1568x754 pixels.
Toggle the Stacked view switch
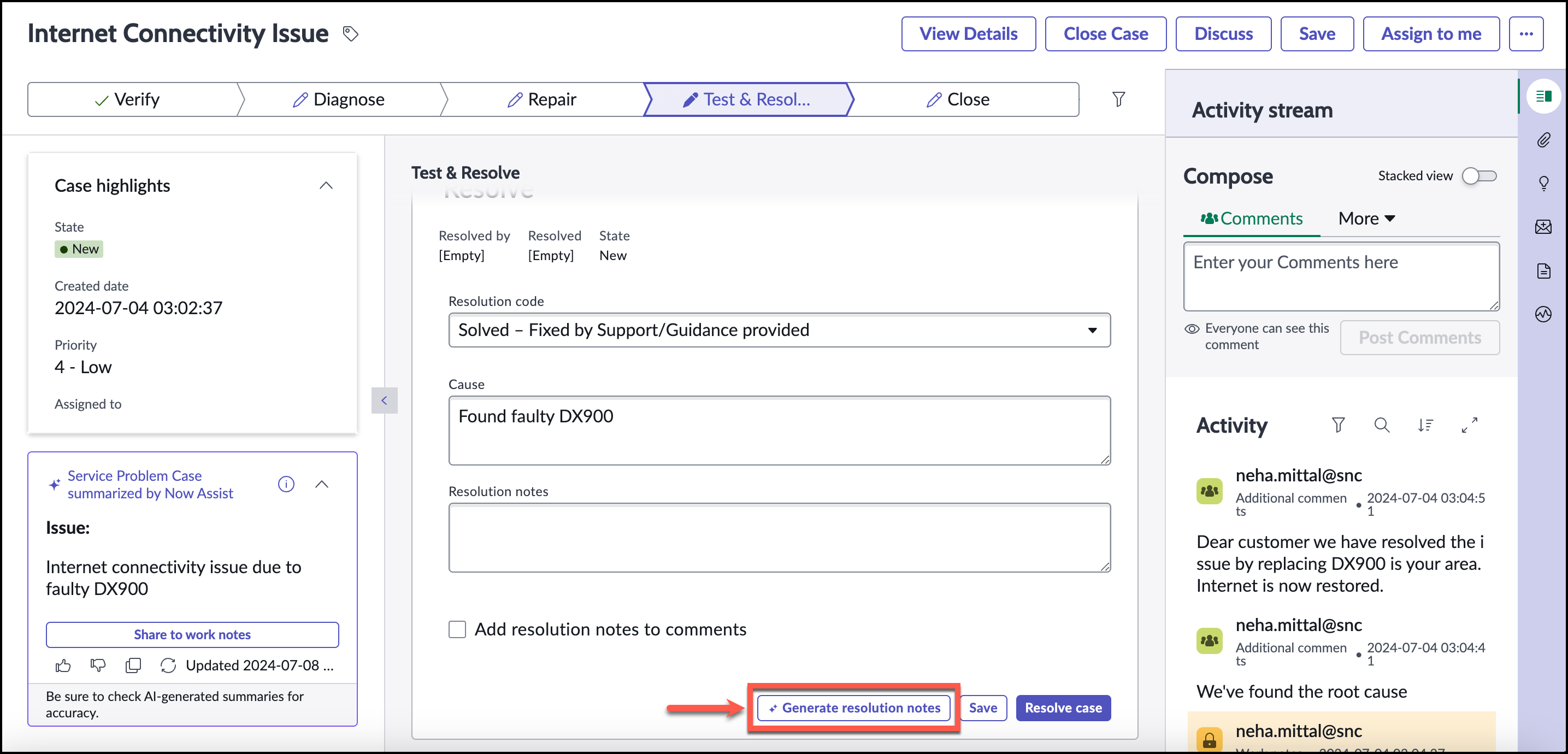click(1479, 176)
